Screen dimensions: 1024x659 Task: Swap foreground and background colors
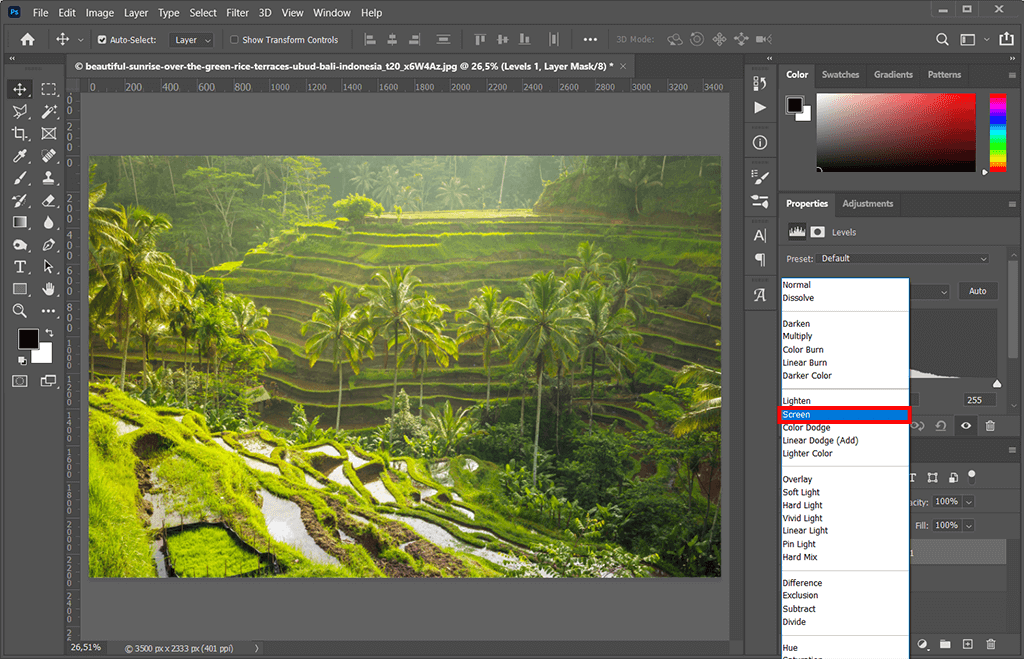tap(50, 333)
